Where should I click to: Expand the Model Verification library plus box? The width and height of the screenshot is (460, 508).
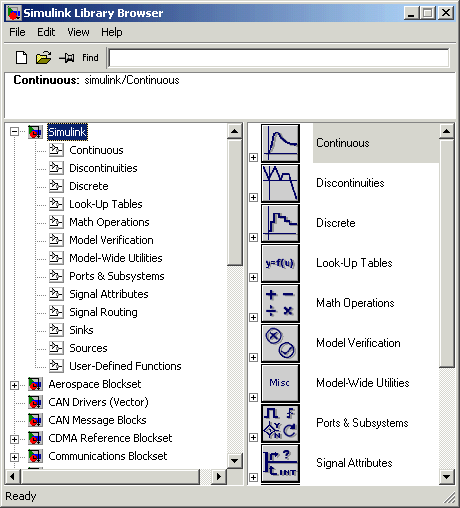point(253,357)
